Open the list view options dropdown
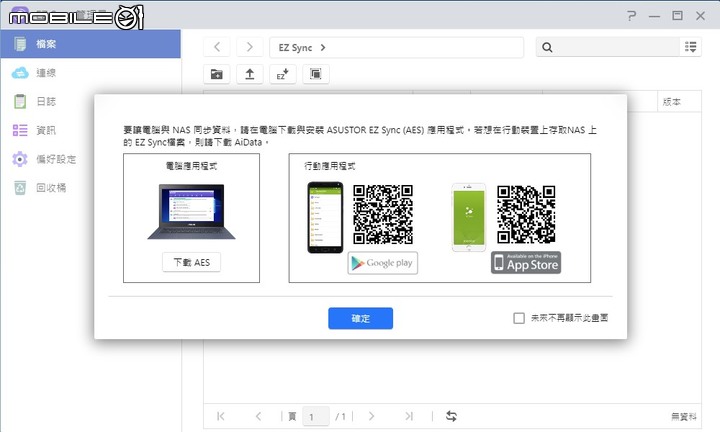This screenshot has height=432, width=720. click(x=690, y=47)
